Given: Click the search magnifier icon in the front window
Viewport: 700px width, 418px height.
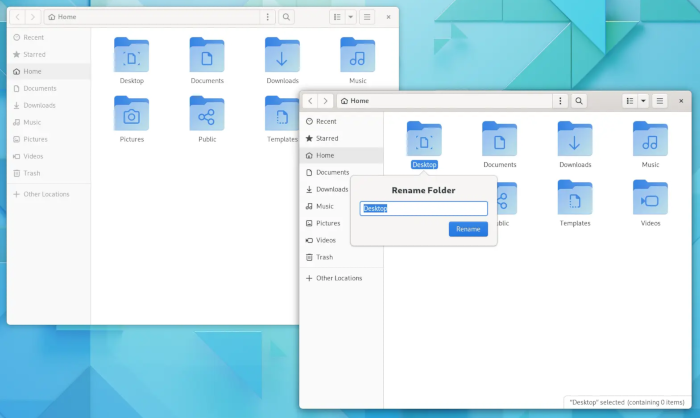Looking at the screenshot, I should point(579,101).
